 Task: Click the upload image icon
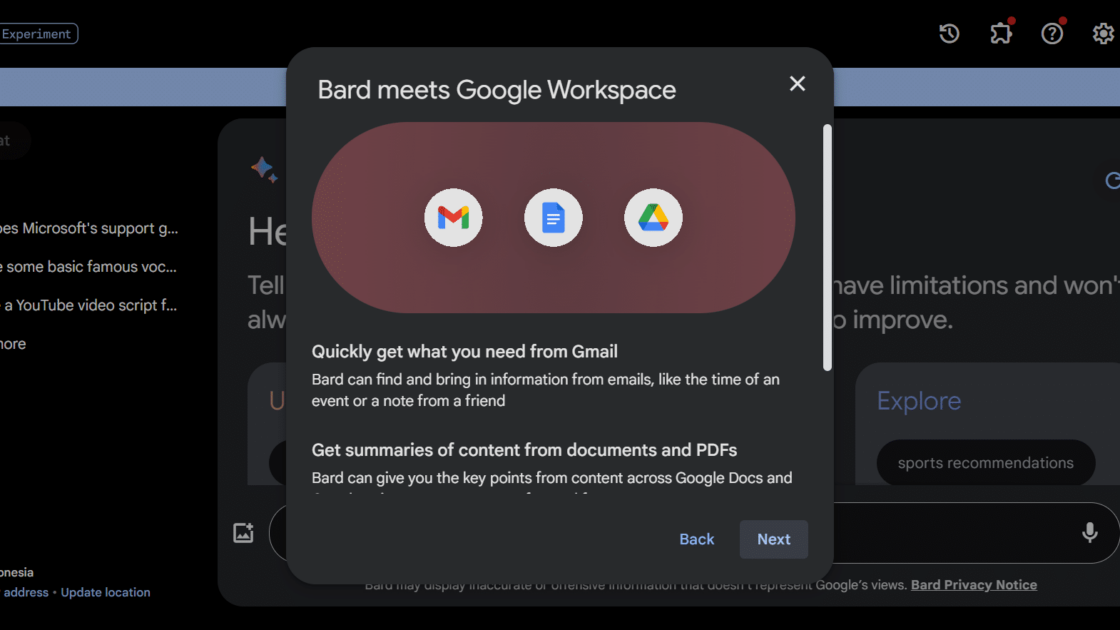click(x=244, y=533)
